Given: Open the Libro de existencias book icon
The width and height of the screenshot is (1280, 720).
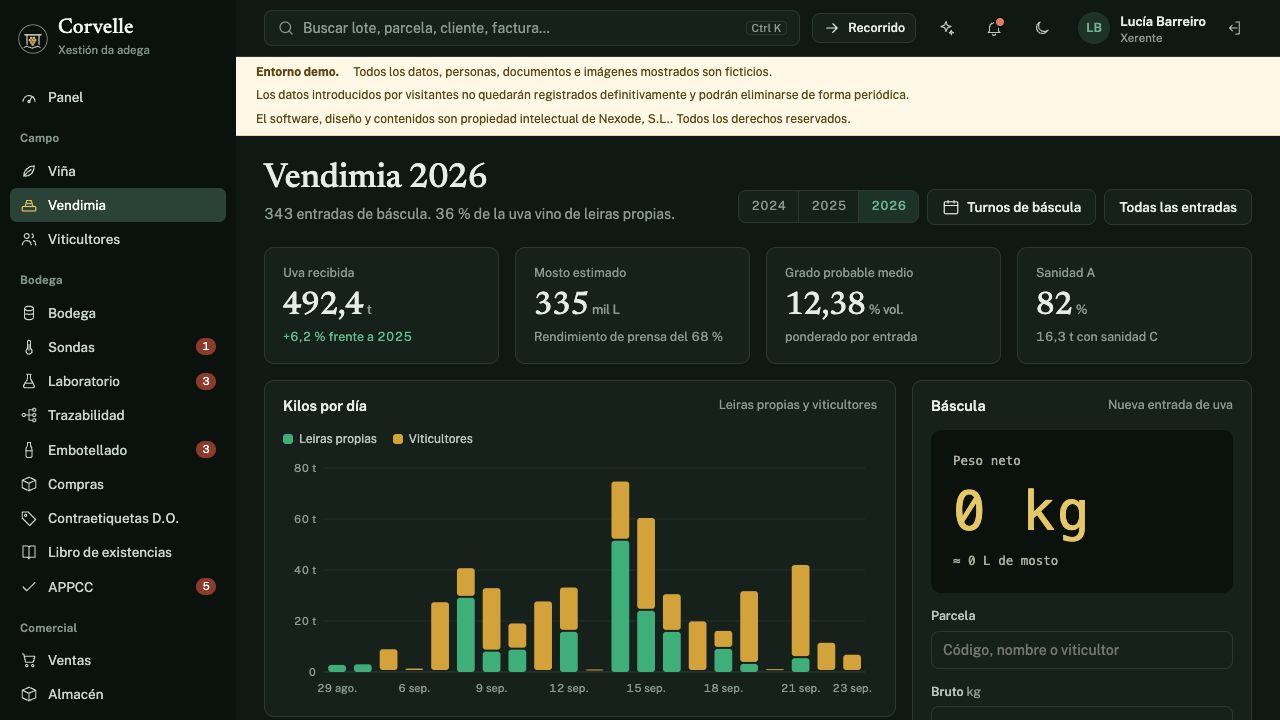Looking at the screenshot, I should click(x=29, y=553).
